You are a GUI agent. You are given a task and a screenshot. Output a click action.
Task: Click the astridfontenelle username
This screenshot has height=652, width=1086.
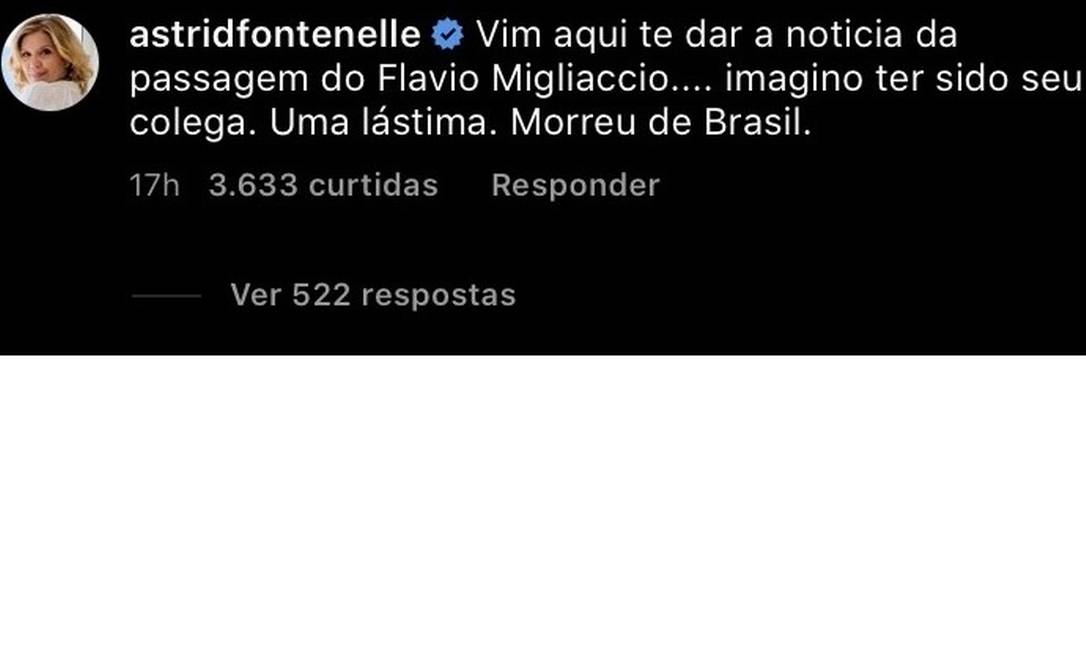(x=275, y=36)
